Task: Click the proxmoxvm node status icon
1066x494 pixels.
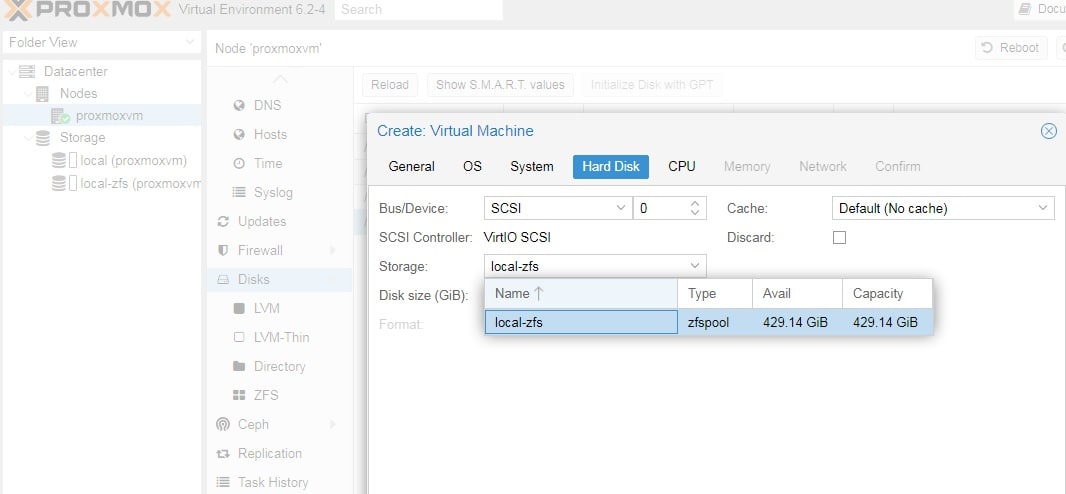Action: [x=61, y=116]
